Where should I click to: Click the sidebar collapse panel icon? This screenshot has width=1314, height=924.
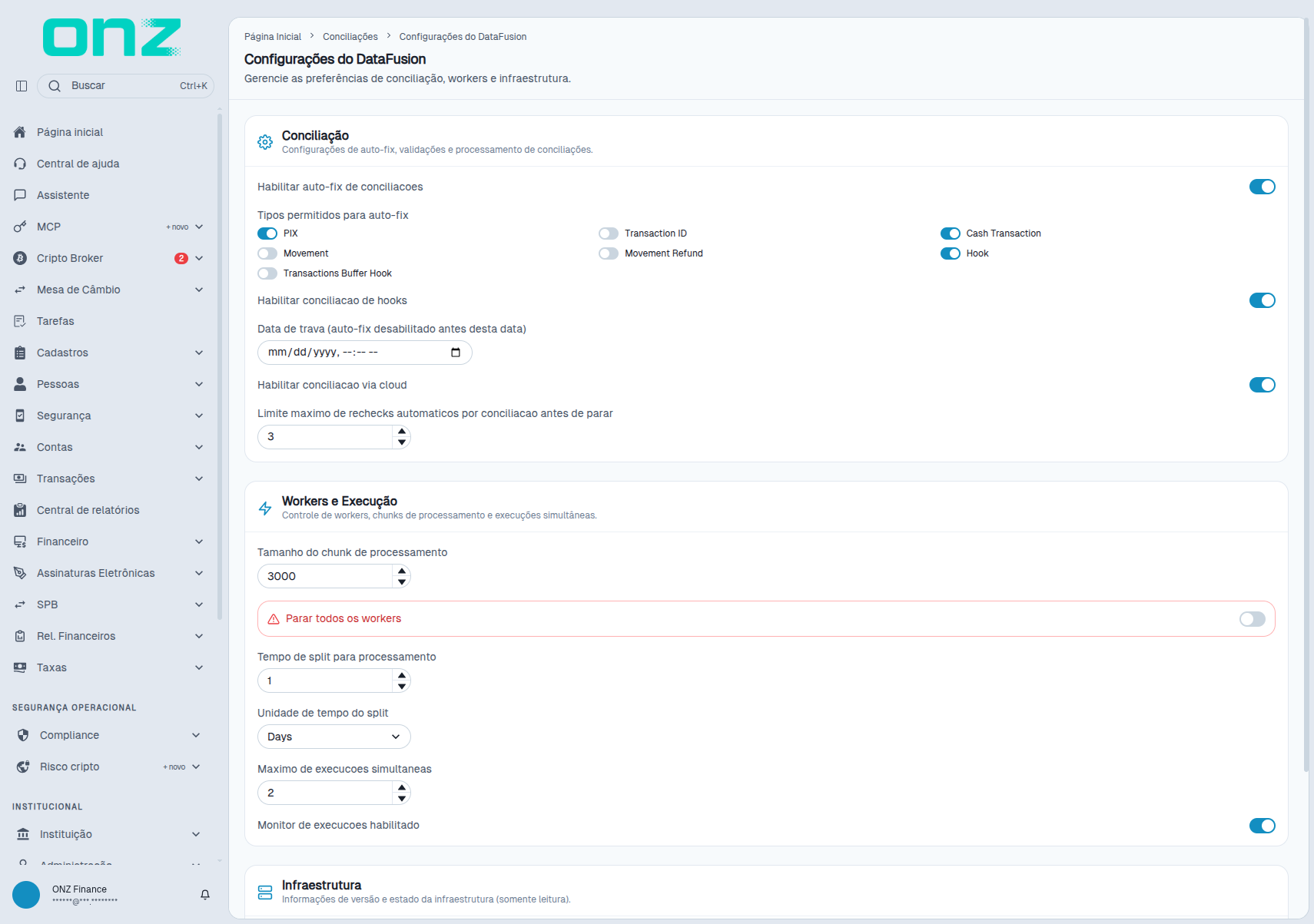[22, 86]
